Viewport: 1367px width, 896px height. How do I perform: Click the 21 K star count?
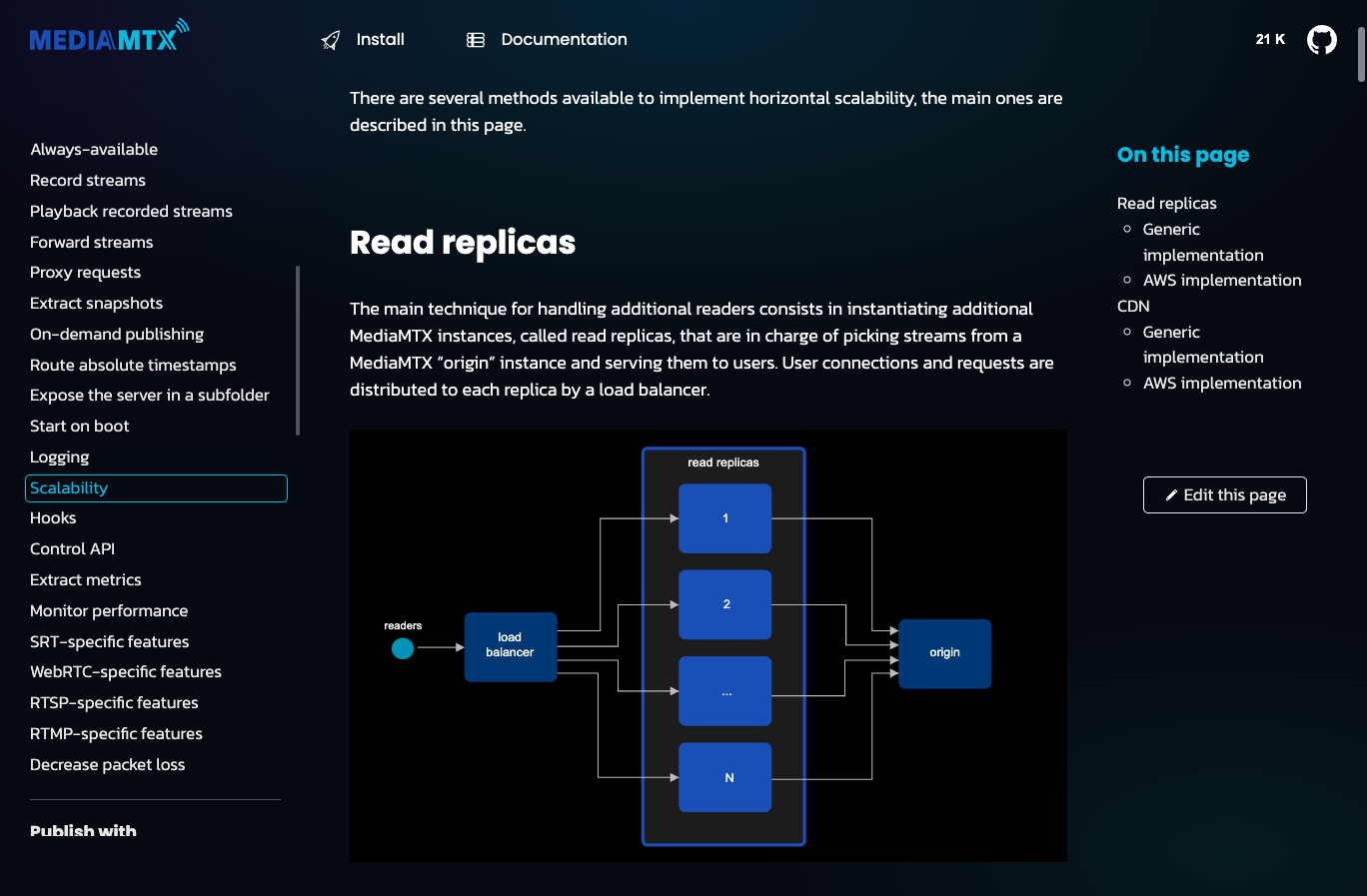coord(1270,39)
